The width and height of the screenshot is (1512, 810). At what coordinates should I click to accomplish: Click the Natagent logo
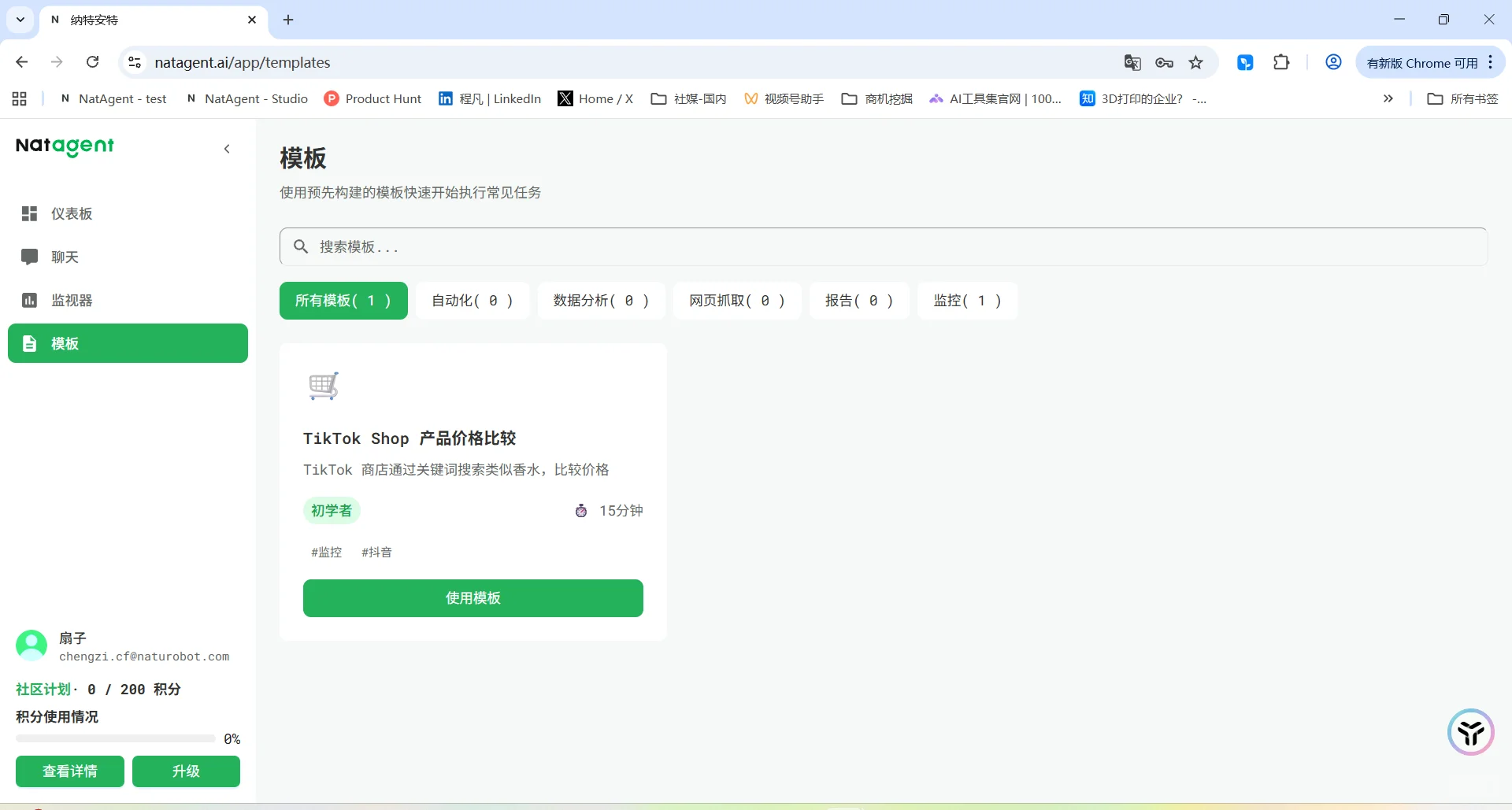point(65,146)
